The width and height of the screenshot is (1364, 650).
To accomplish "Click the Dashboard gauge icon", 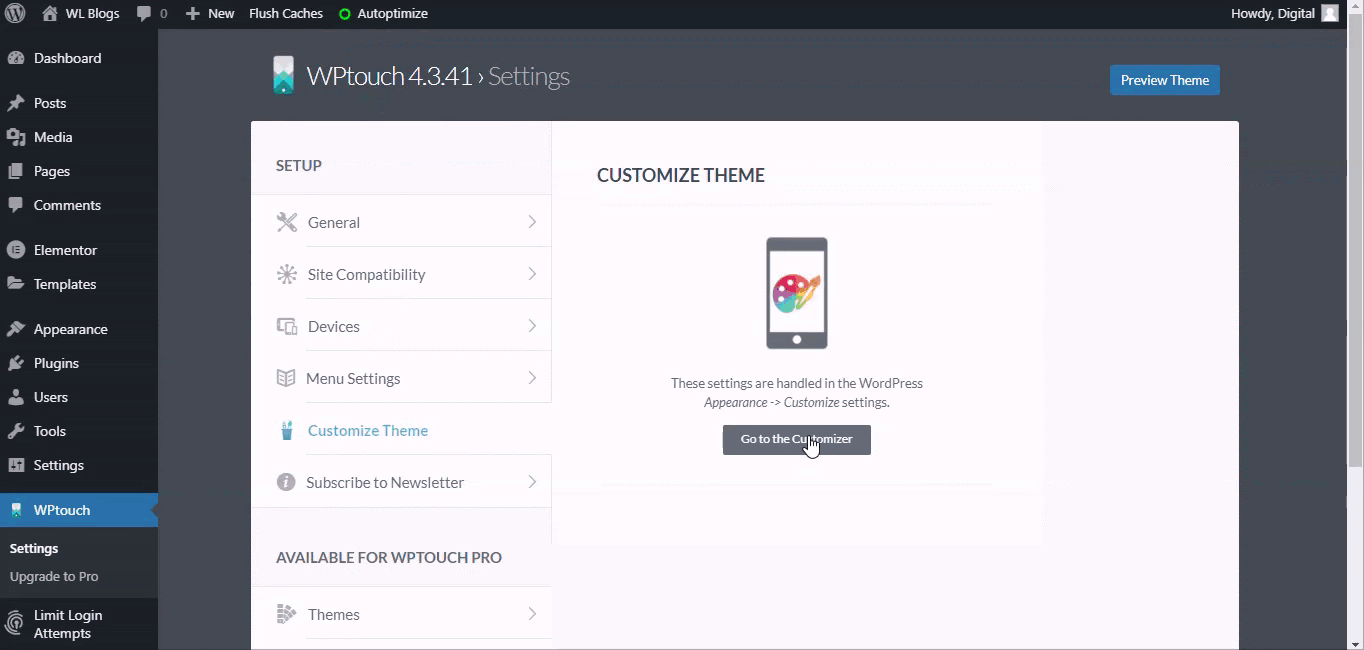I will [16, 58].
